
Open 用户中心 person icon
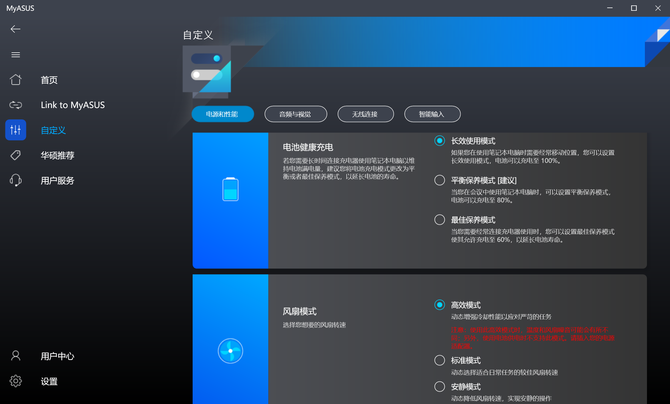coord(15,356)
